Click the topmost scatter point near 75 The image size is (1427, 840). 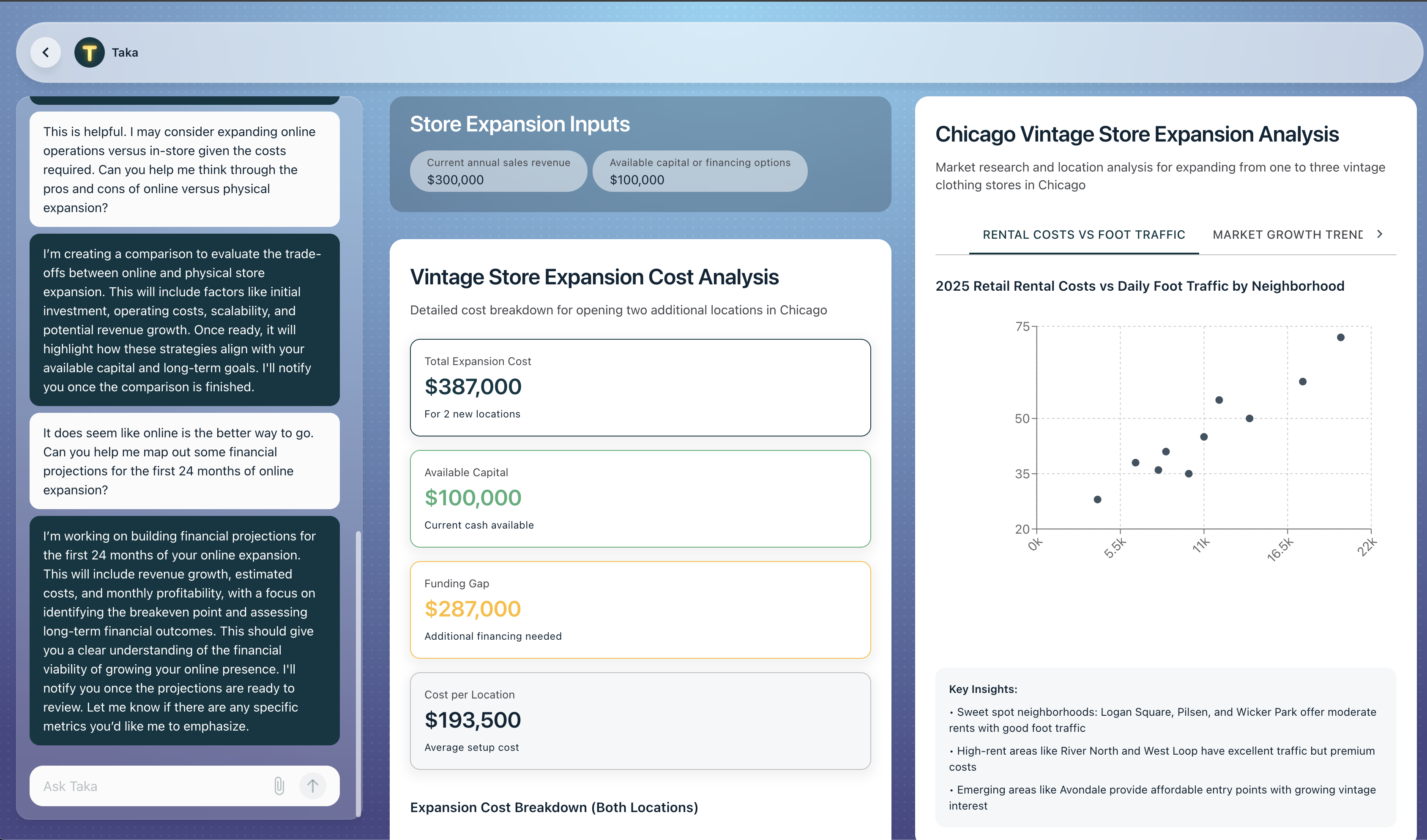pyautogui.click(x=1340, y=337)
